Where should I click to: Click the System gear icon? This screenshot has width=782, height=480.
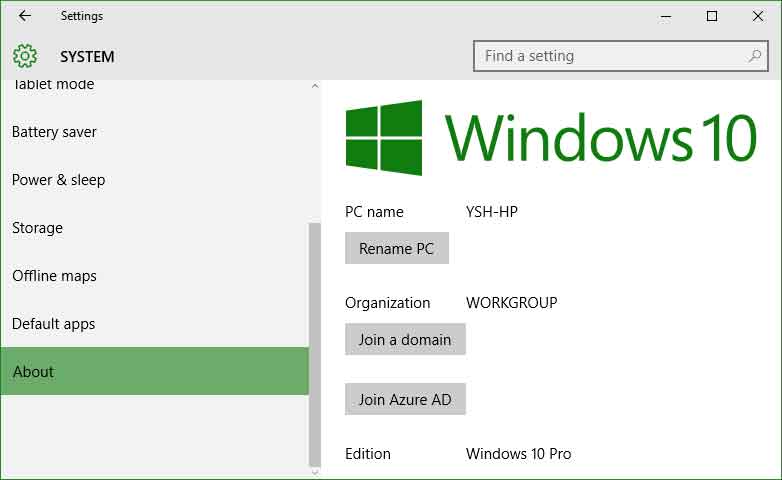(x=25, y=57)
